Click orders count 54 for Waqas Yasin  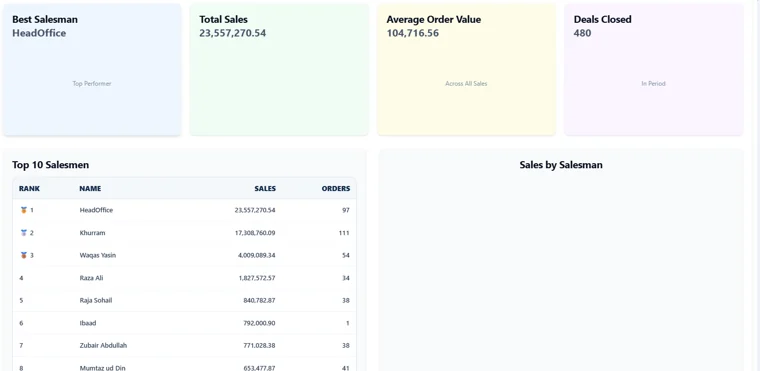[346, 255]
